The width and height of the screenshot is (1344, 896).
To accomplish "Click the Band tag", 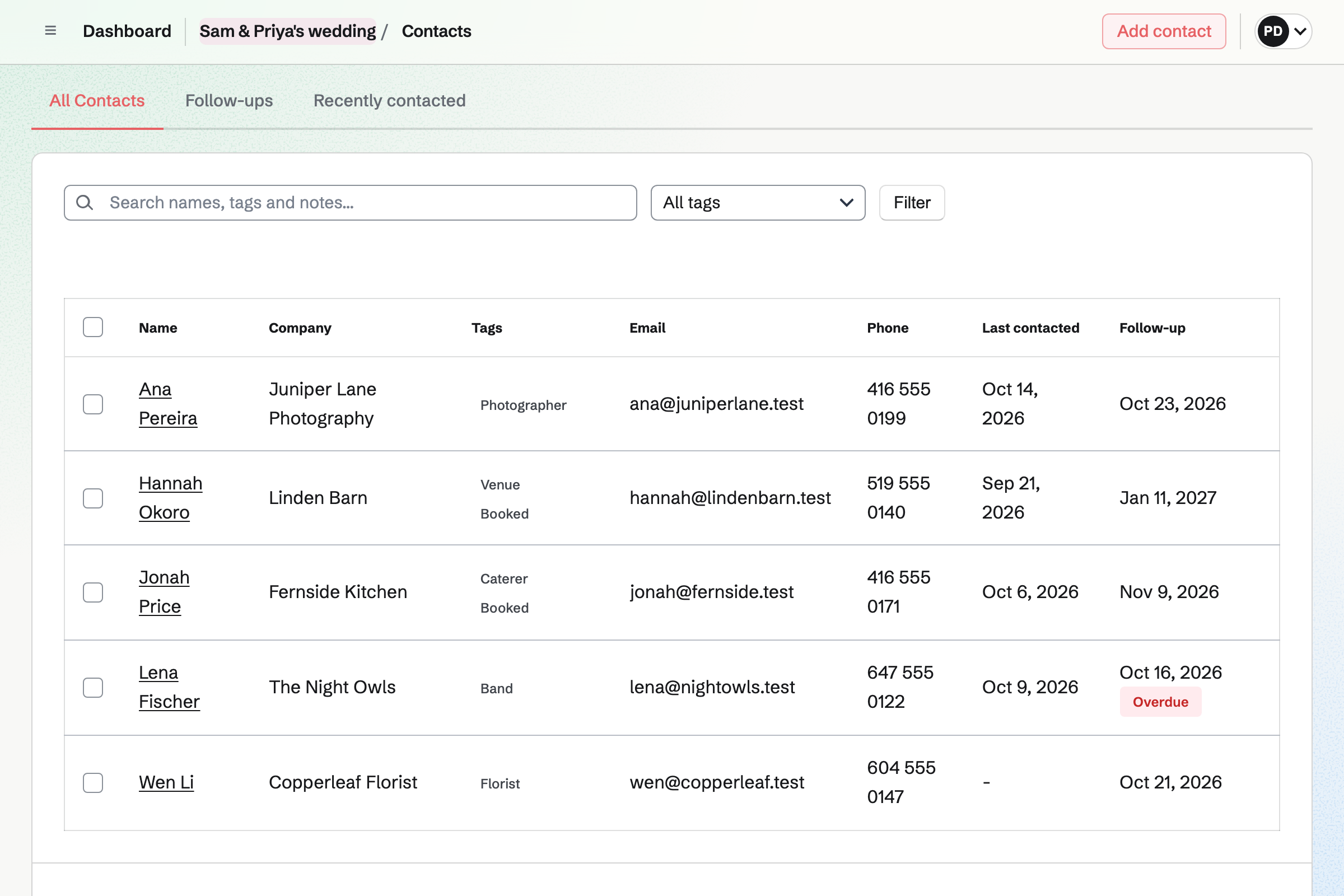I will (x=497, y=689).
